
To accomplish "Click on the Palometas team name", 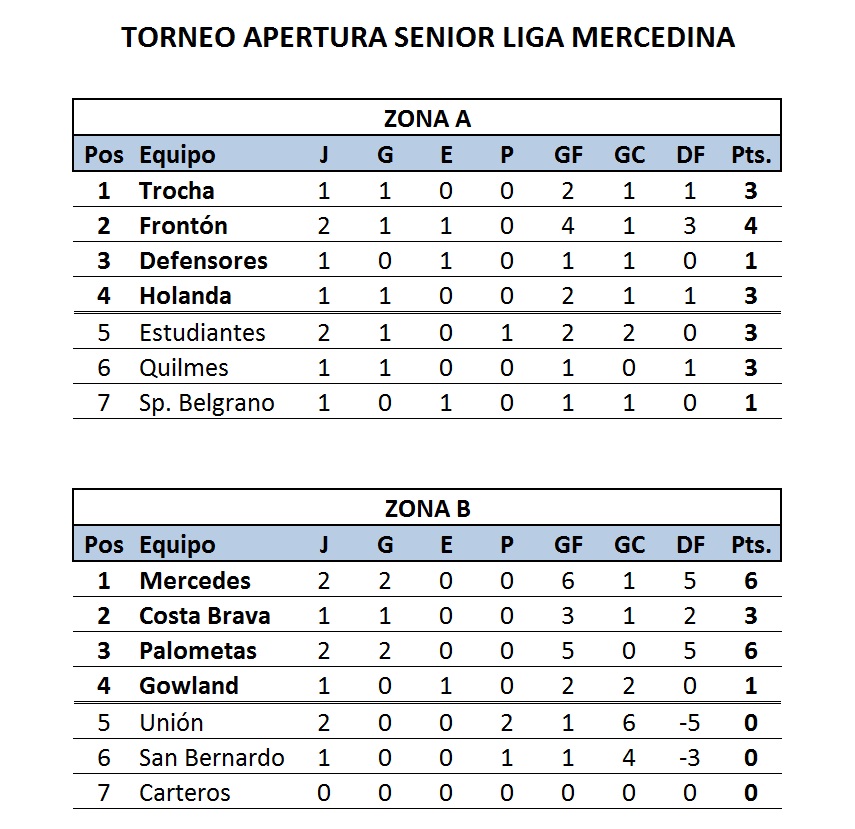I will 198,651.
